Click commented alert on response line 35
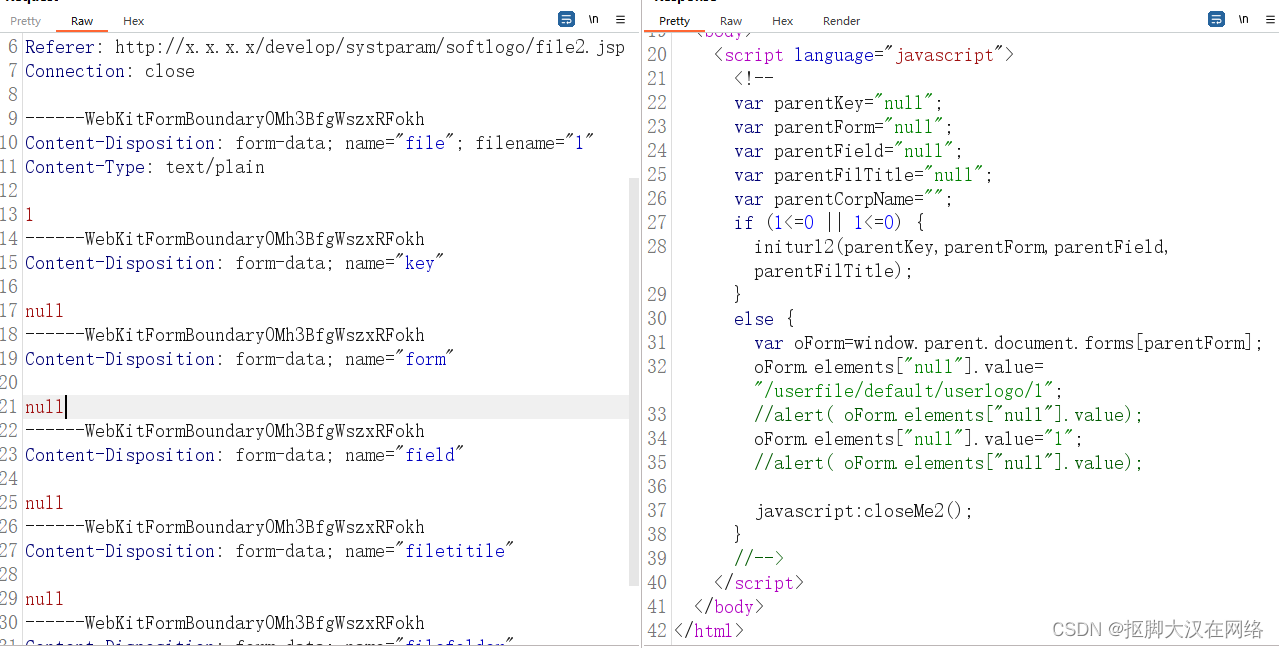This screenshot has width=1279, height=648. tap(948, 463)
